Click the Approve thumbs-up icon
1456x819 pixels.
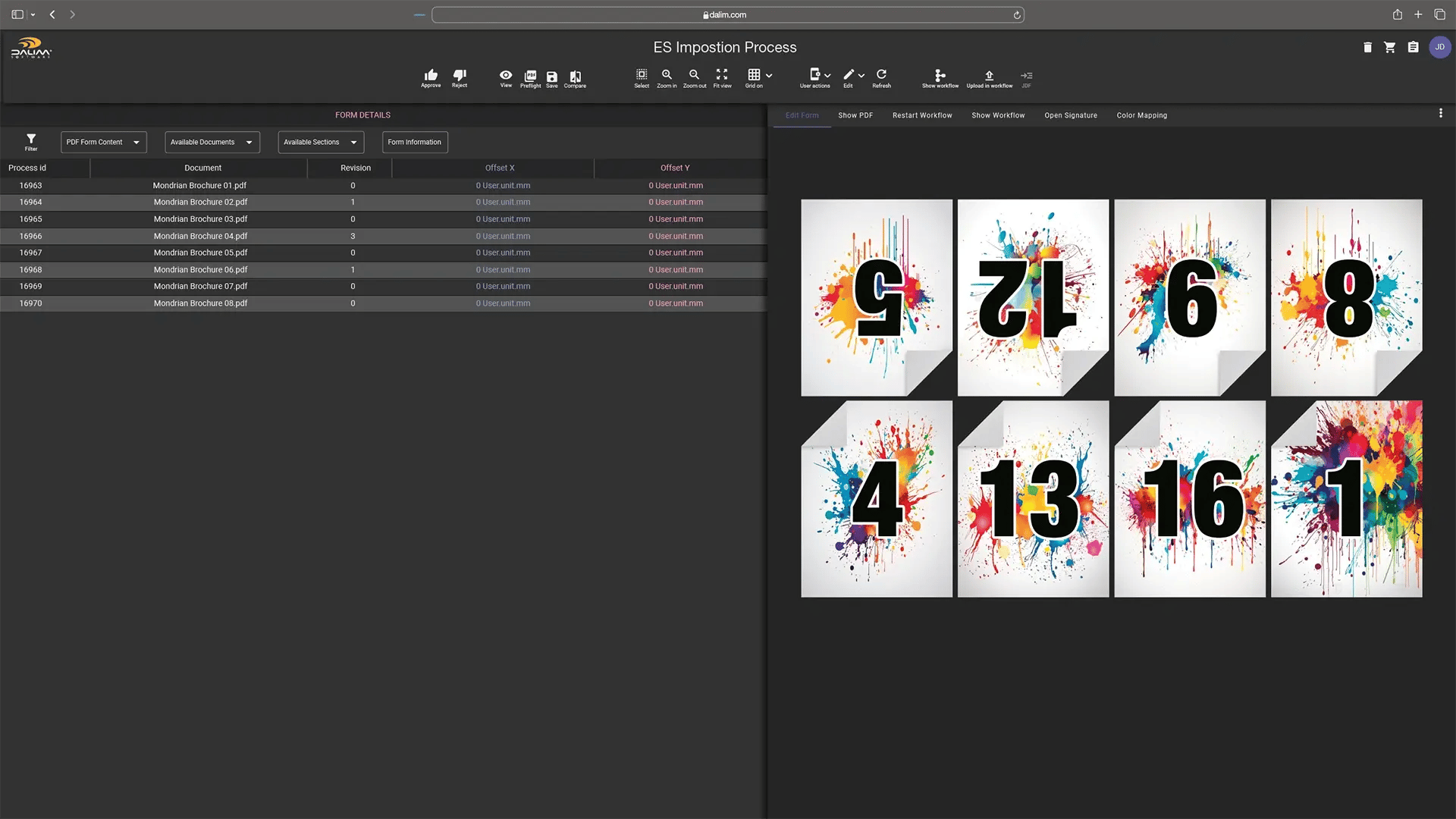point(431,76)
